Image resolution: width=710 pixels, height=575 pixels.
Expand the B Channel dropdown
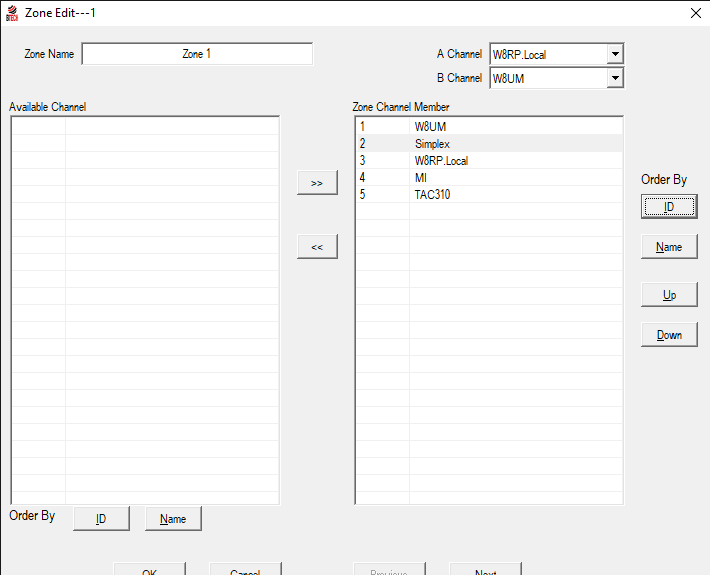(615, 78)
